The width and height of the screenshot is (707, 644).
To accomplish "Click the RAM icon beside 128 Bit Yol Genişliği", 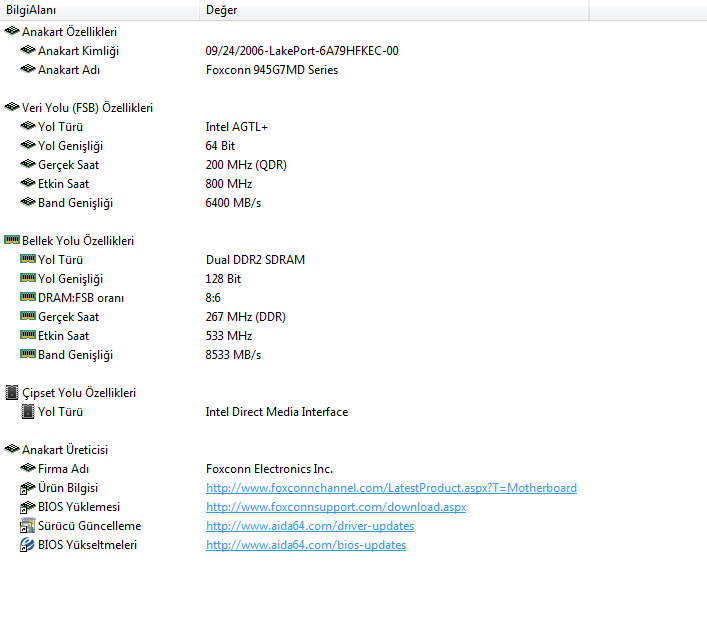I will pyautogui.click(x=28, y=278).
